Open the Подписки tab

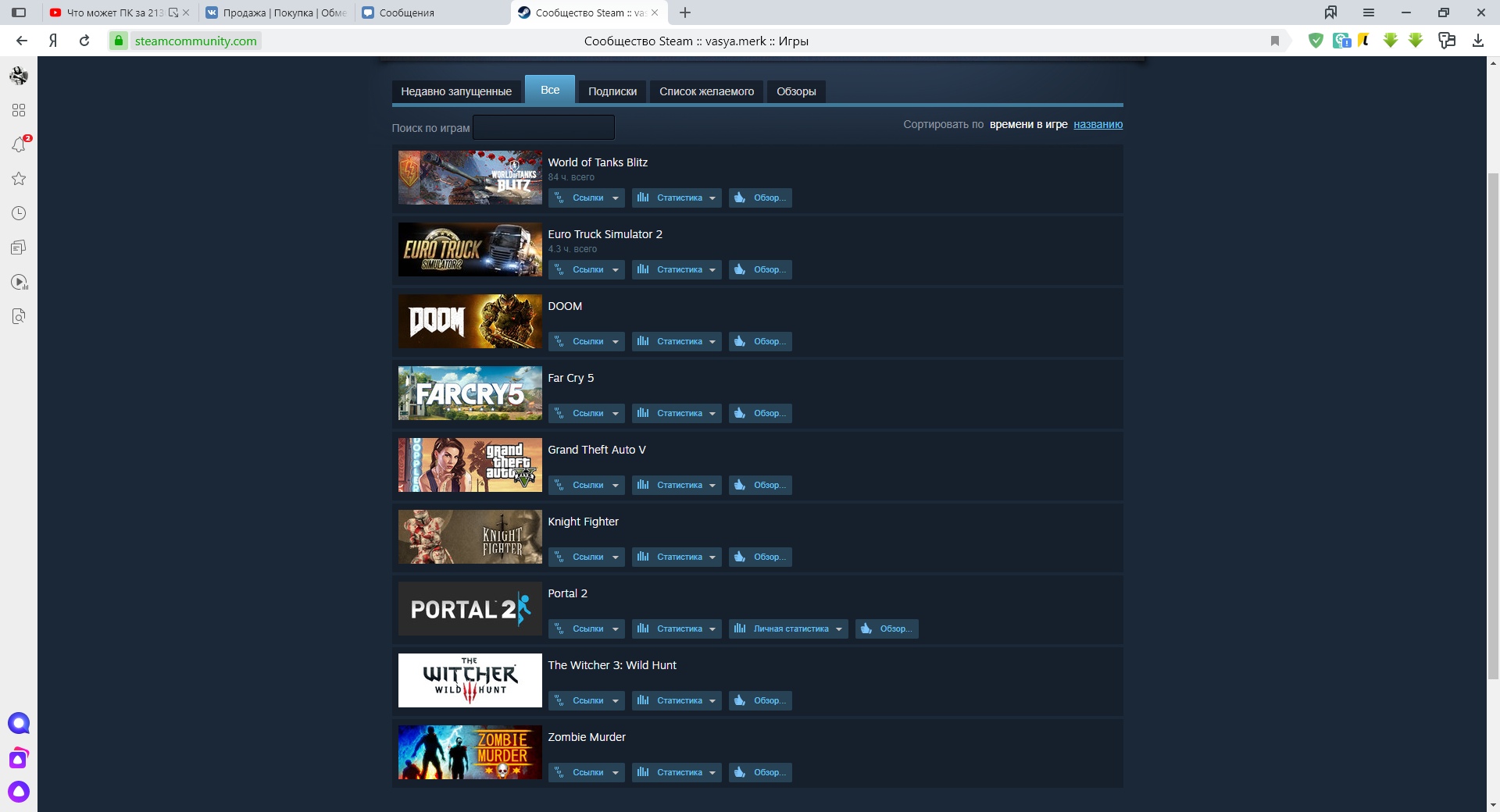(612, 91)
